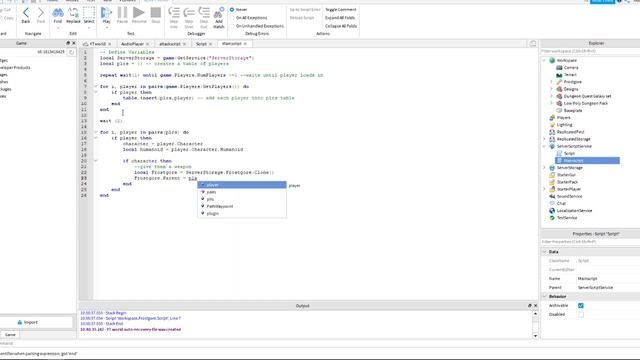Image resolution: width=640 pixels, height=360 pixels.
Task: Click the Explorer filter workspace field
Action: [x=590, y=51]
